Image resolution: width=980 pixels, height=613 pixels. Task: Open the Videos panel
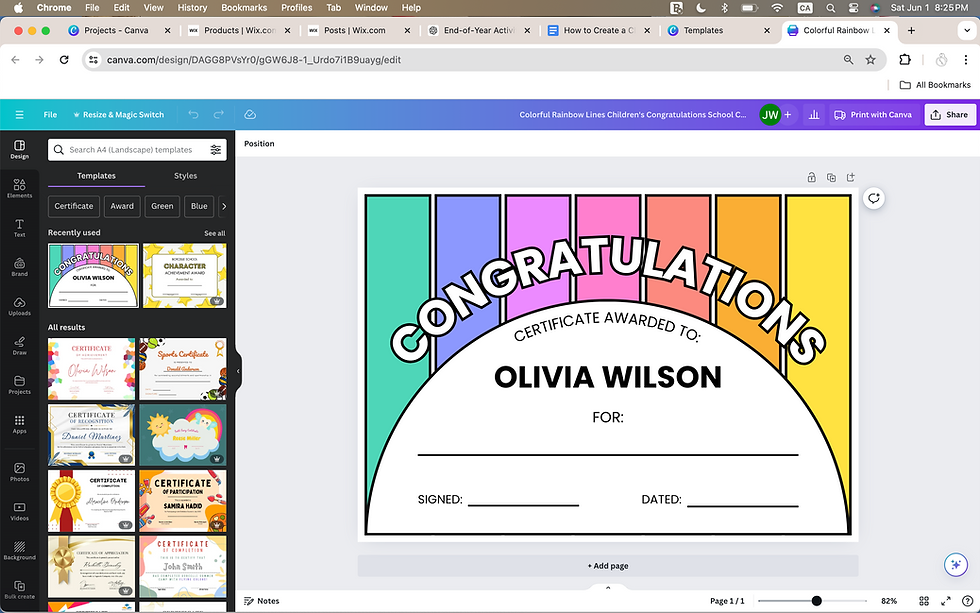pyautogui.click(x=19, y=511)
